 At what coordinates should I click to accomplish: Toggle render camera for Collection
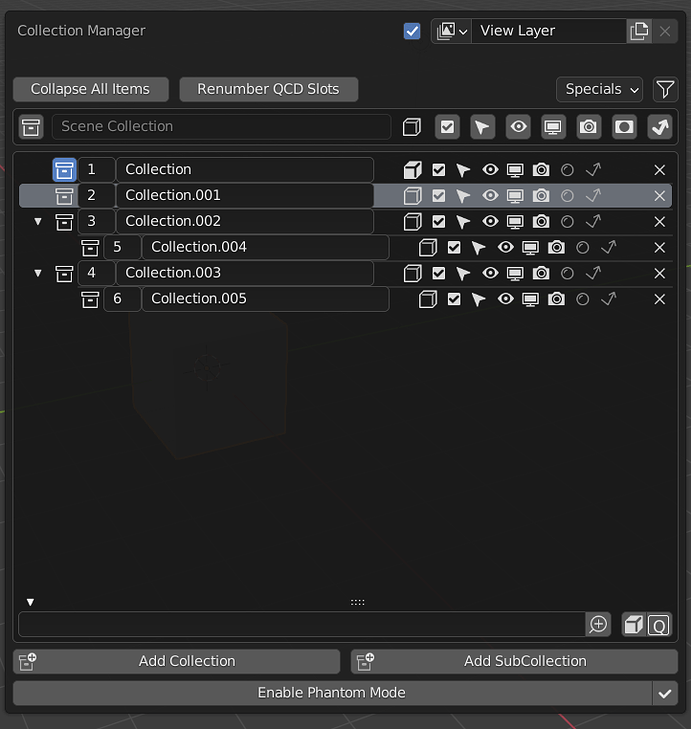click(541, 170)
